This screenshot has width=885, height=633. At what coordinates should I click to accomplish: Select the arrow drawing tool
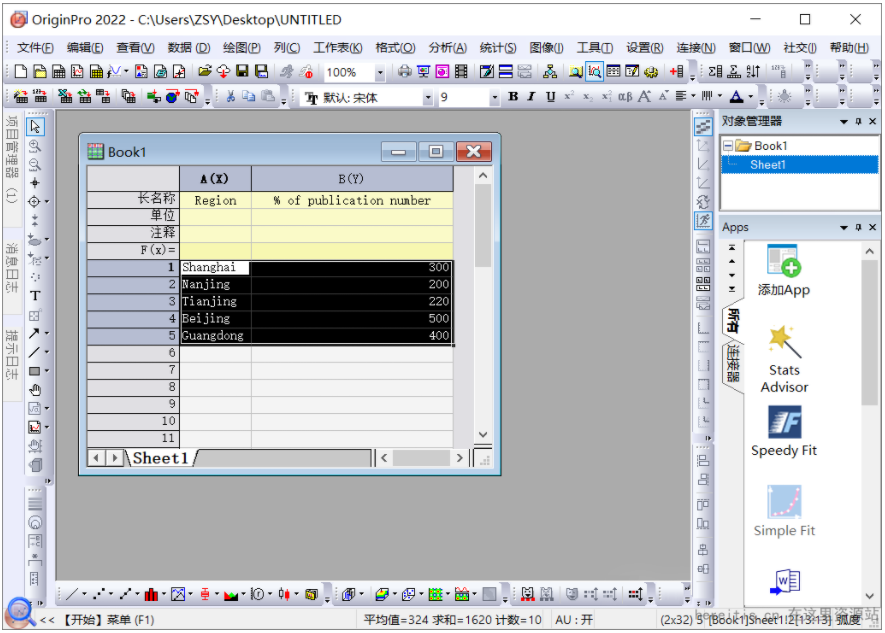point(34,333)
